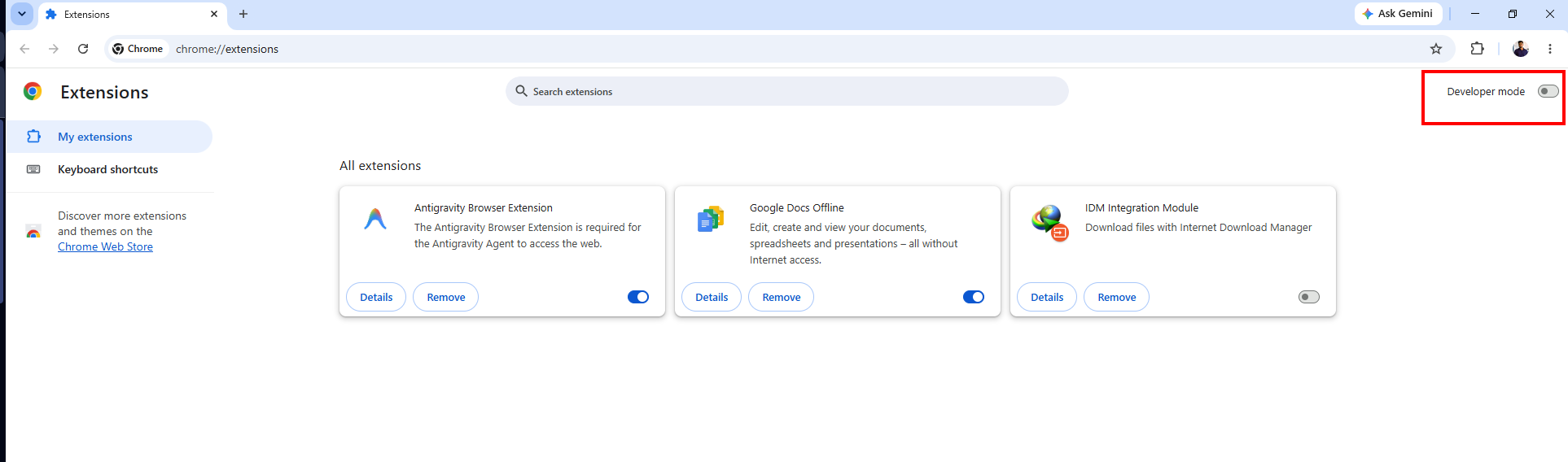
Task: Remove Google Docs Offline extension
Action: pyautogui.click(x=782, y=297)
